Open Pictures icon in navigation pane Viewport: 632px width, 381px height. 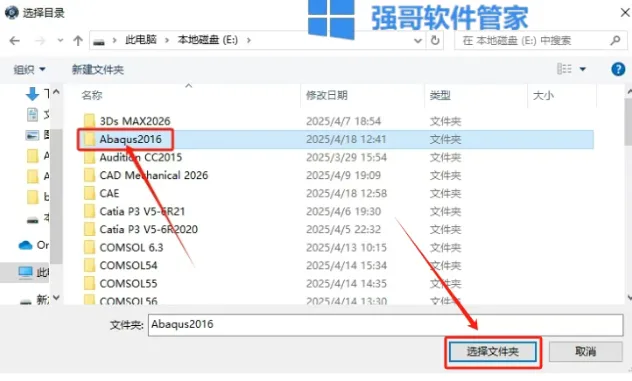click(32, 135)
